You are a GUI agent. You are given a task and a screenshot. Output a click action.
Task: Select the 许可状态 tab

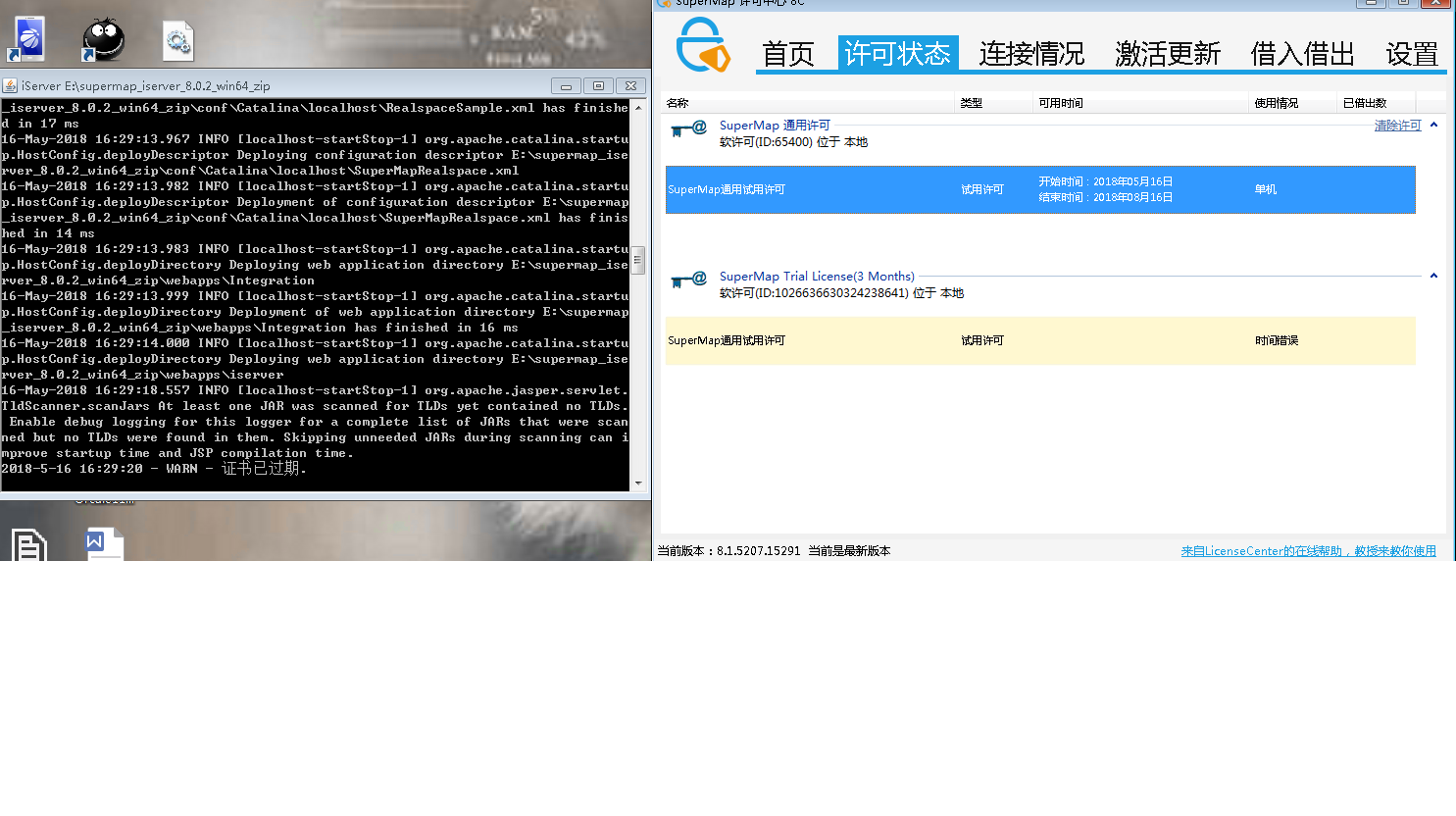pyautogui.click(x=898, y=53)
